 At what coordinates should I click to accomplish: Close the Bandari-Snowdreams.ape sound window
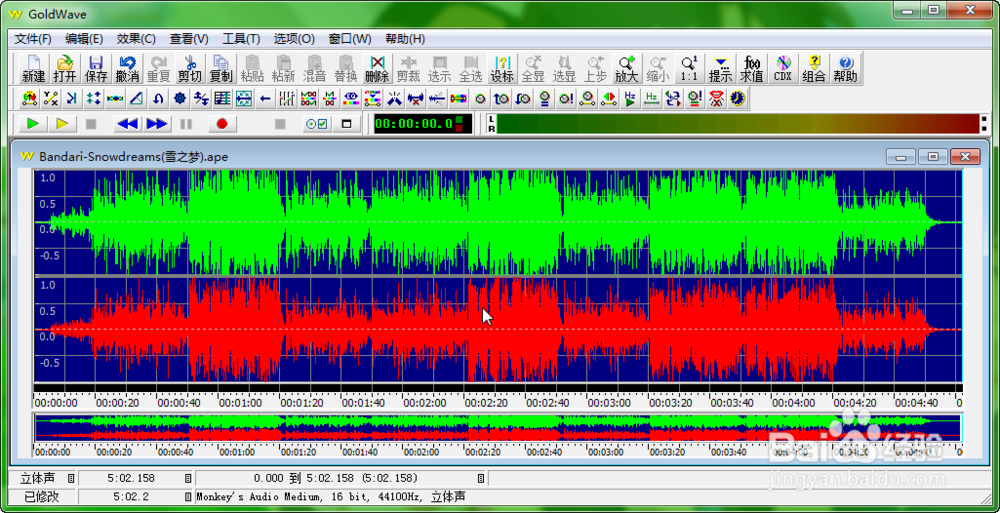[x=964, y=156]
